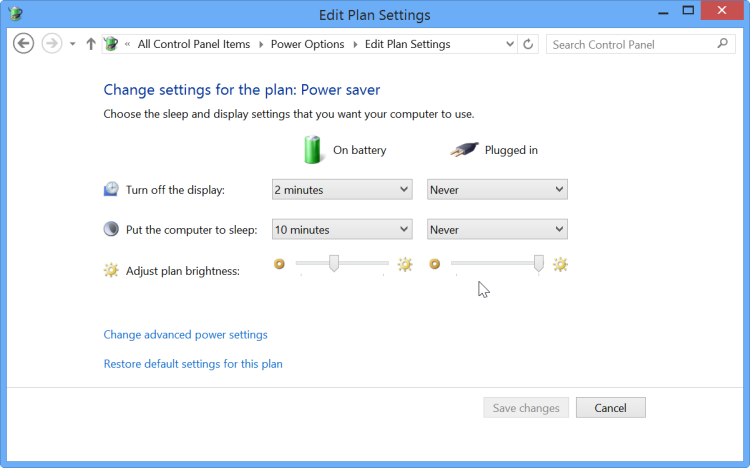Screen dimensions: 750x468
Task: Open plugged in display timeout dropdown
Action: [497, 189]
